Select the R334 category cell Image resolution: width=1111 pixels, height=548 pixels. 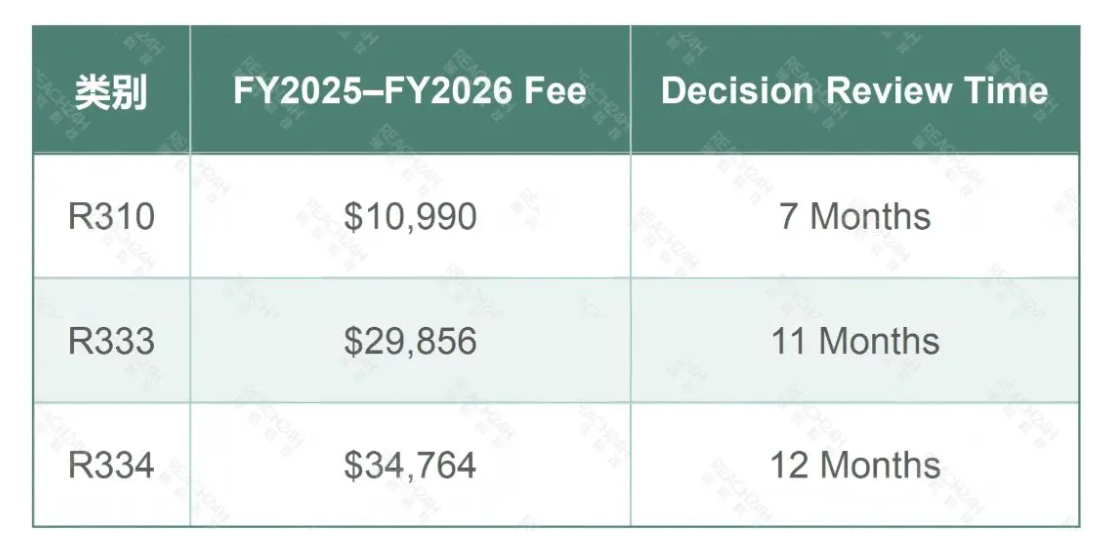click(111, 465)
